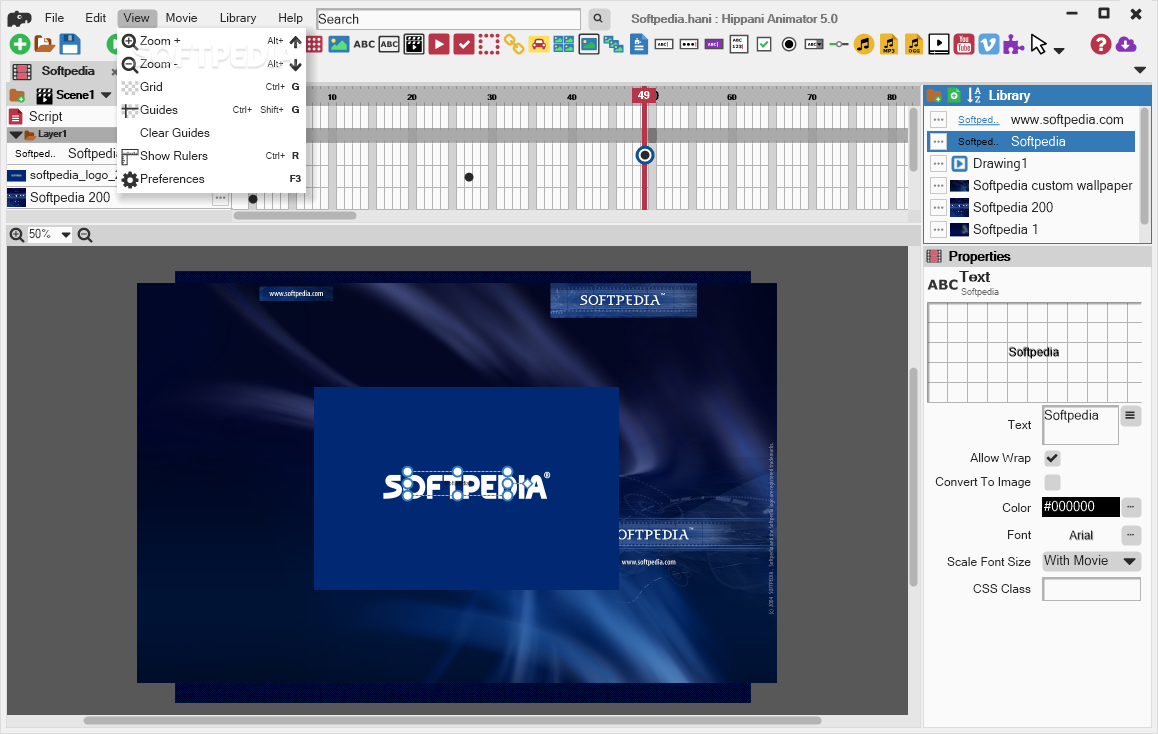This screenshot has width=1158, height=734.
Task: Click the gold chain link toolbar icon
Action: (x=514, y=44)
